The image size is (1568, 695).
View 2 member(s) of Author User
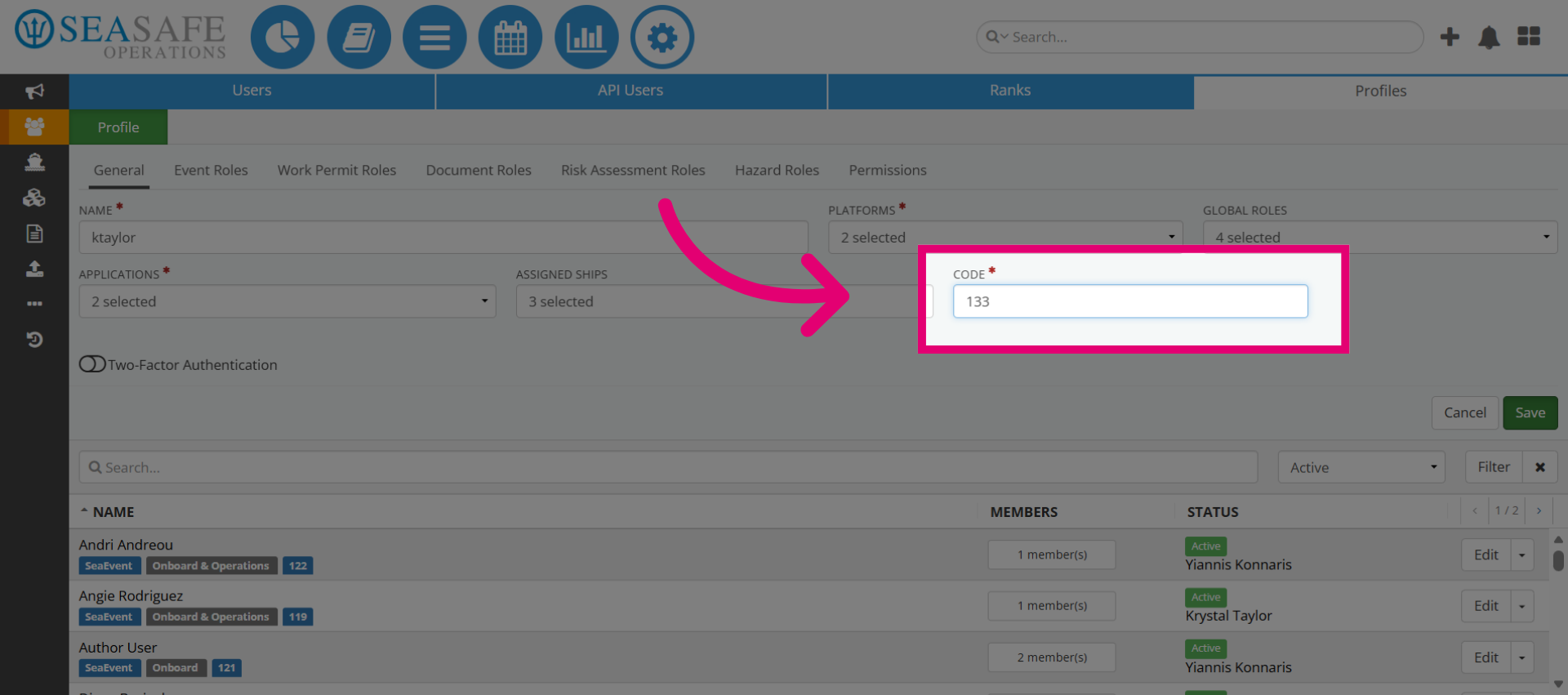click(1052, 657)
